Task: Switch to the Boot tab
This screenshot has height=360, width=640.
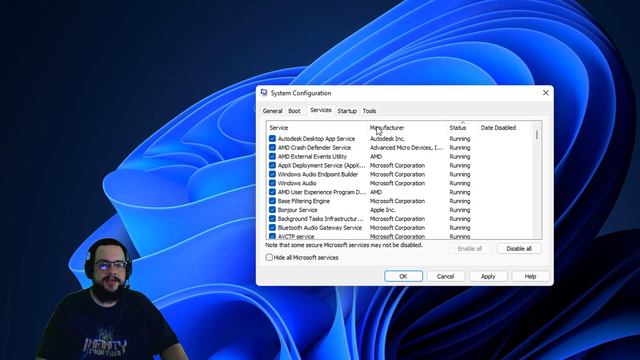Action: coord(294,111)
